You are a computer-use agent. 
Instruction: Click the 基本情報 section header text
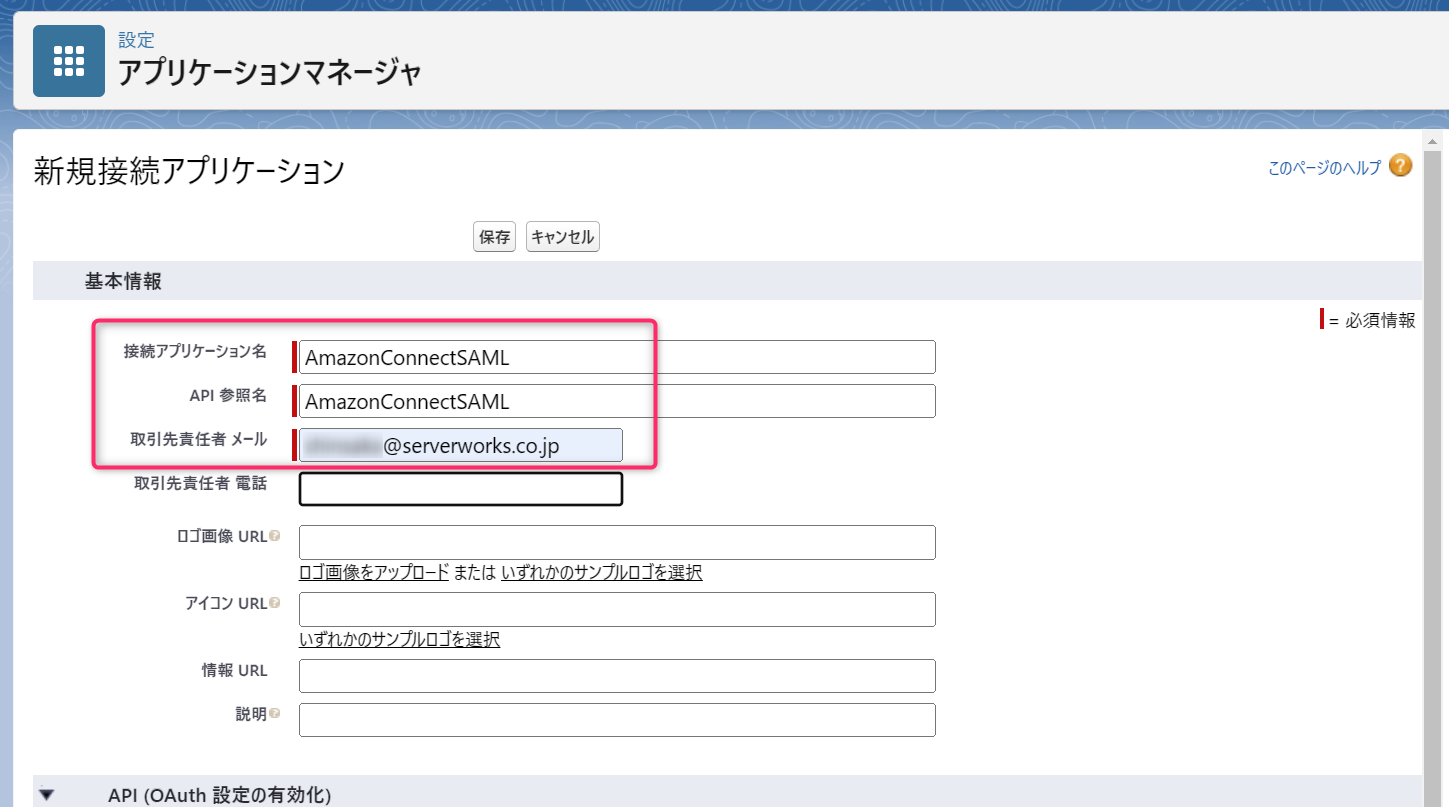click(x=123, y=281)
